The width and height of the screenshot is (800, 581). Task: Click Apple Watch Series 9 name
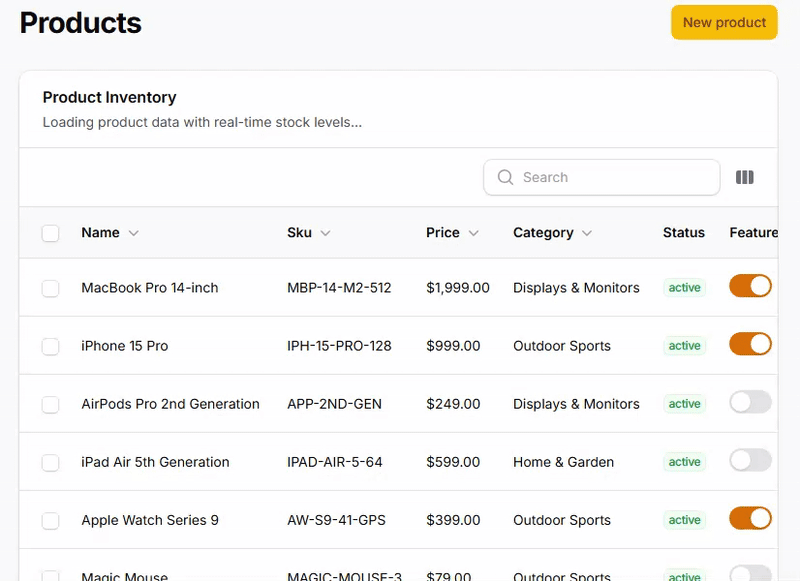[x=150, y=520]
